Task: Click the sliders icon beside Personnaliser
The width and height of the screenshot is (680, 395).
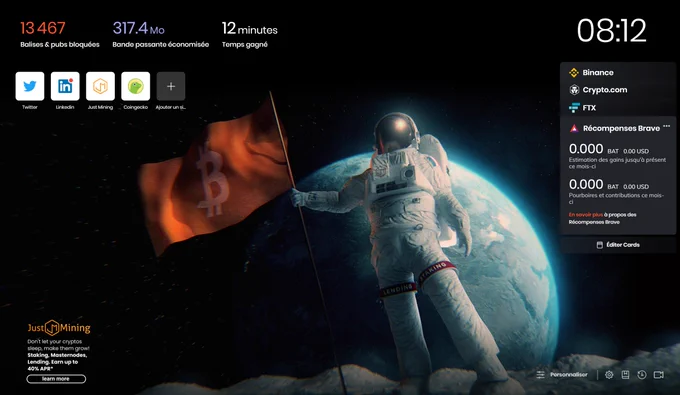Action: click(540, 375)
